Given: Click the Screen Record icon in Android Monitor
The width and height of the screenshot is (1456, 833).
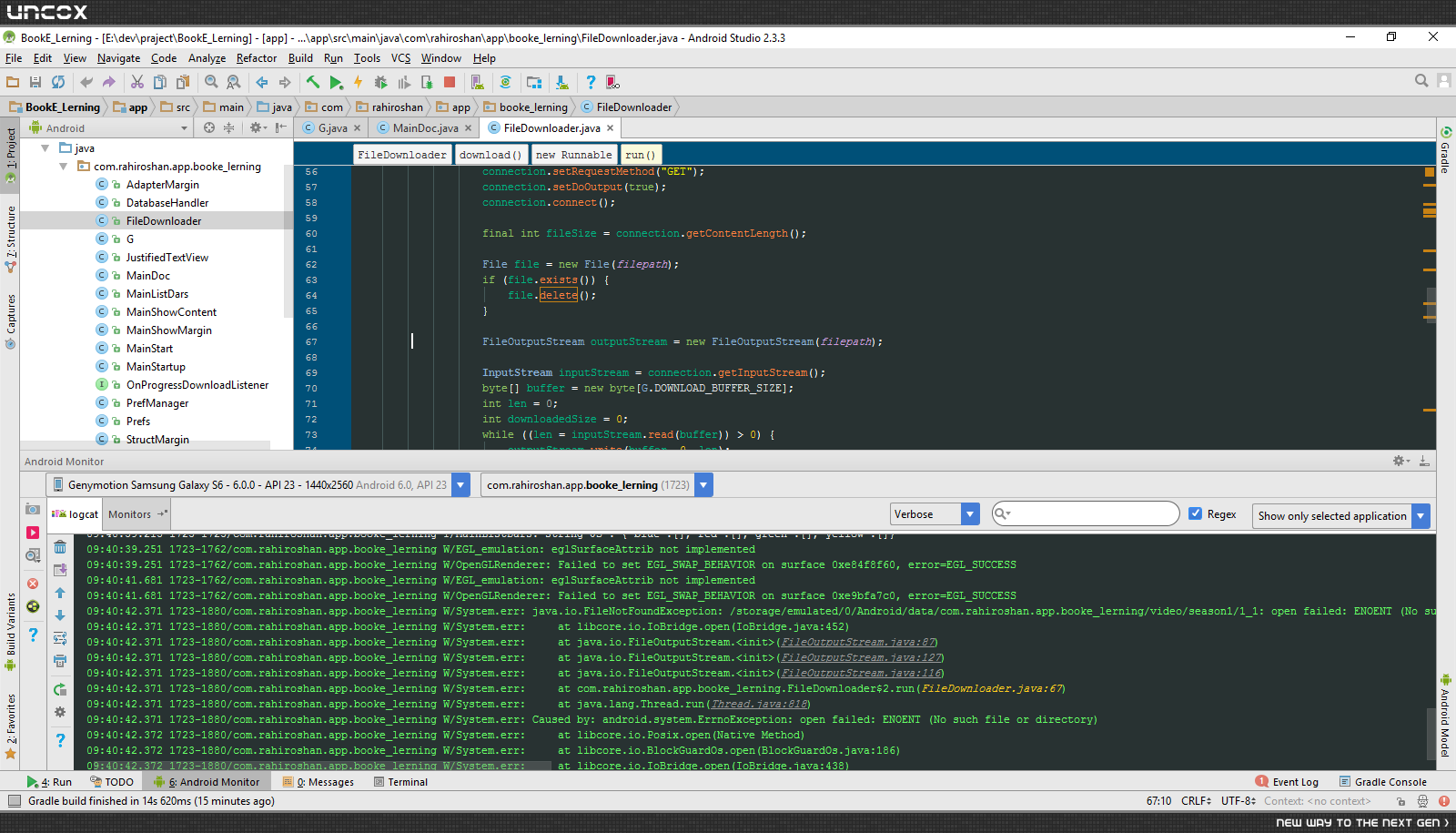Looking at the screenshot, I should point(33,533).
